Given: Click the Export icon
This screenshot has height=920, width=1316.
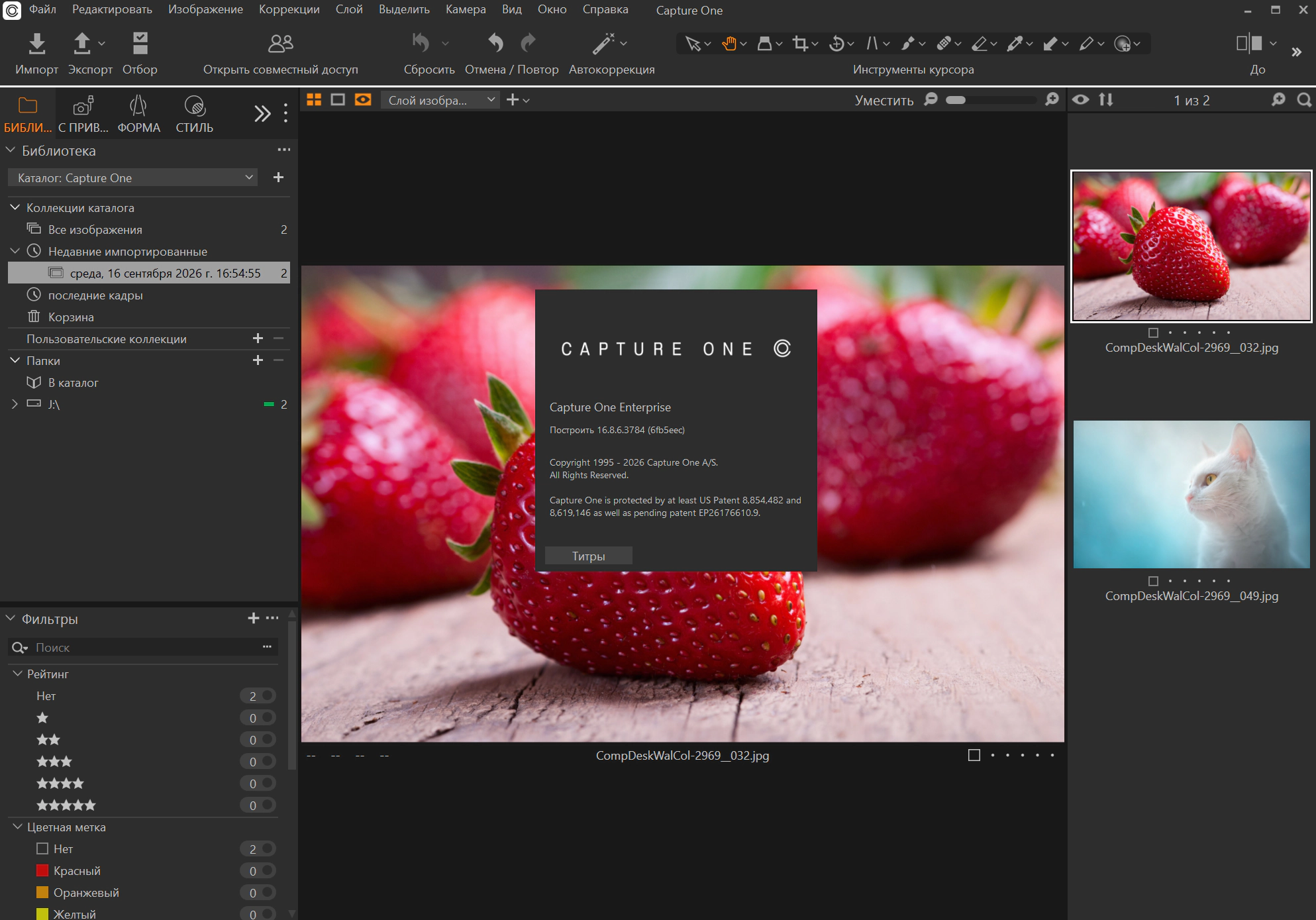Looking at the screenshot, I should (x=81, y=44).
